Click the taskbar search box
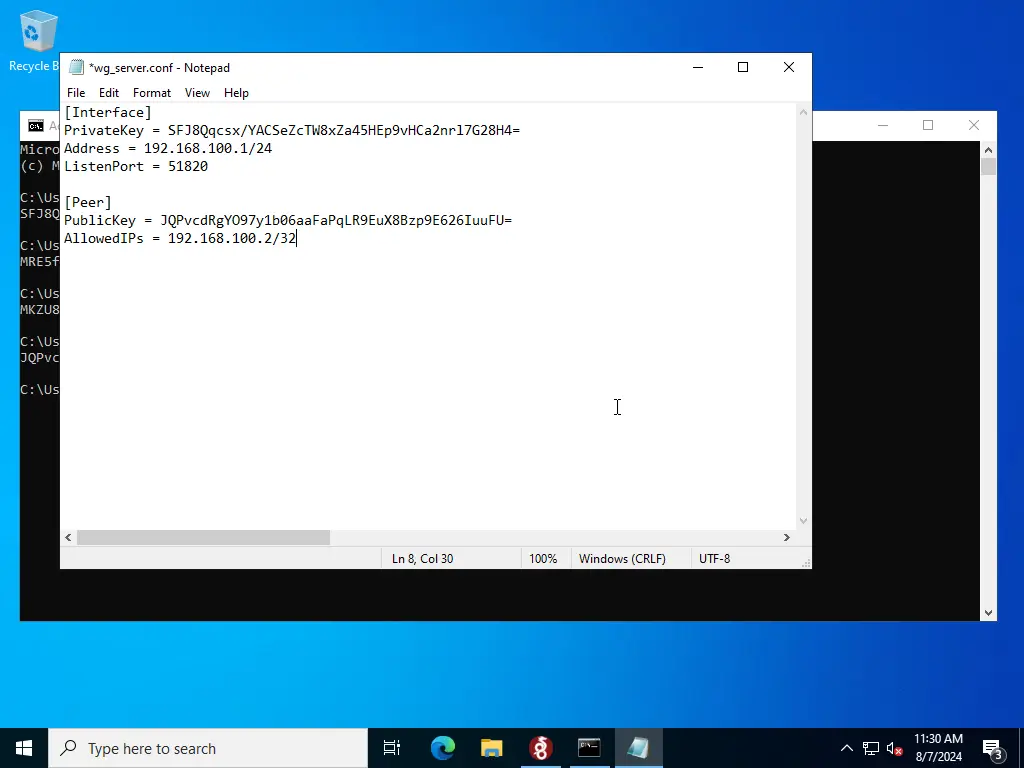Image resolution: width=1024 pixels, height=768 pixels. pyautogui.click(x=208, y=748)
